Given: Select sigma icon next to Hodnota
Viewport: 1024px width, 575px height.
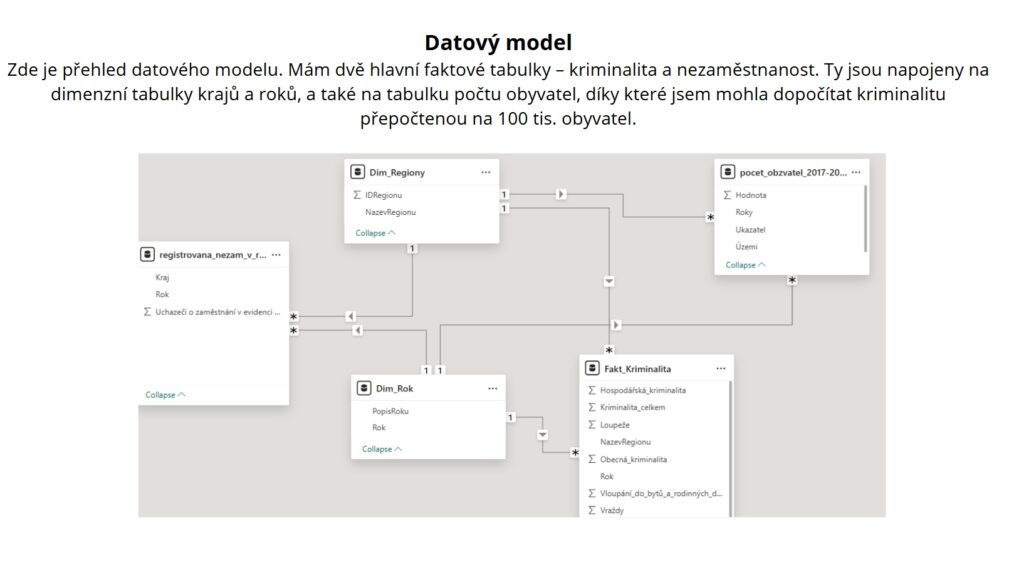Looking at the screenshot, I should (727, 195).
